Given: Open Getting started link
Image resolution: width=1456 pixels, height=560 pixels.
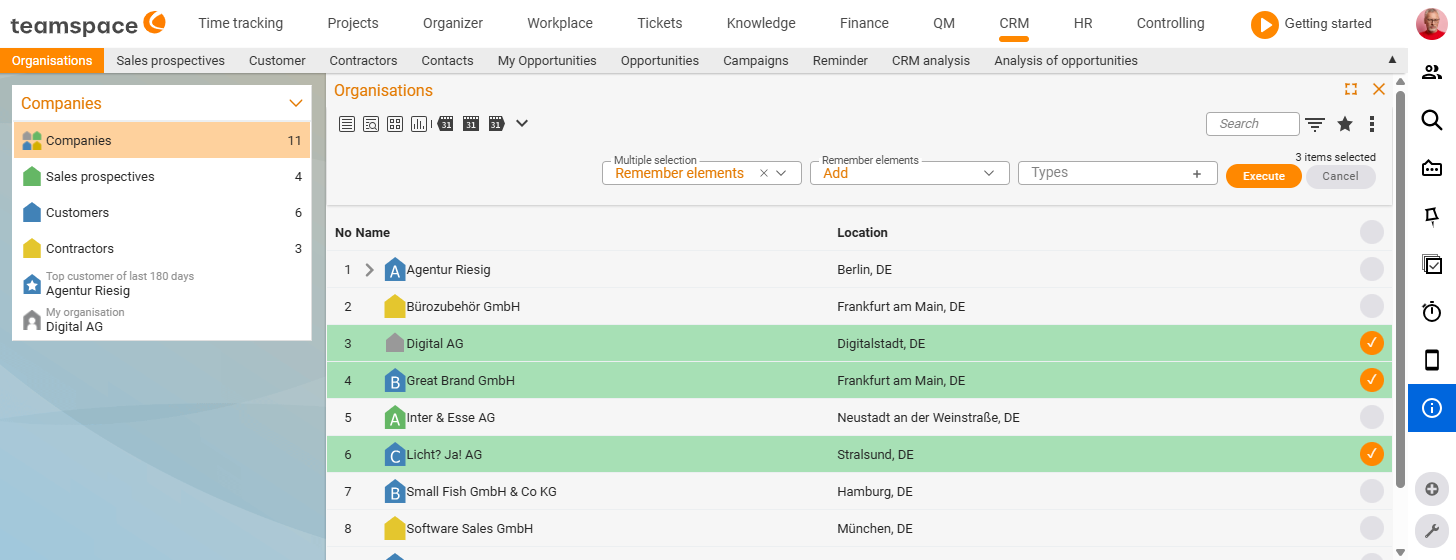Looking at the screenshot, I should tap(1328, 23).
